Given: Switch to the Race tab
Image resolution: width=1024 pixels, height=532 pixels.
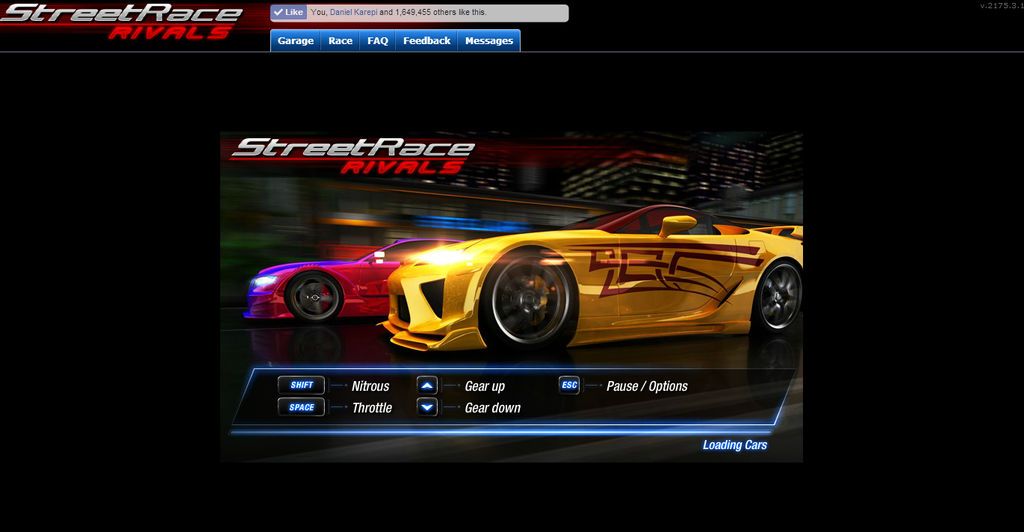Looking at the screenshot, I should pyautogui.click(x=340, y=40).
